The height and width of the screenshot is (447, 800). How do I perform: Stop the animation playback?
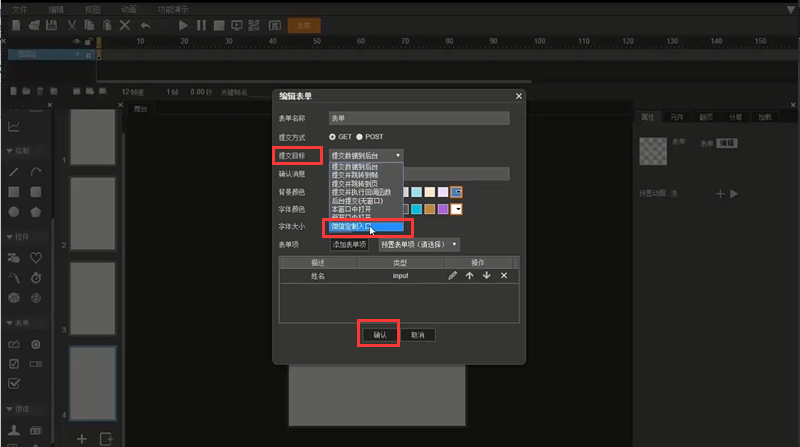tap(219, 25)
